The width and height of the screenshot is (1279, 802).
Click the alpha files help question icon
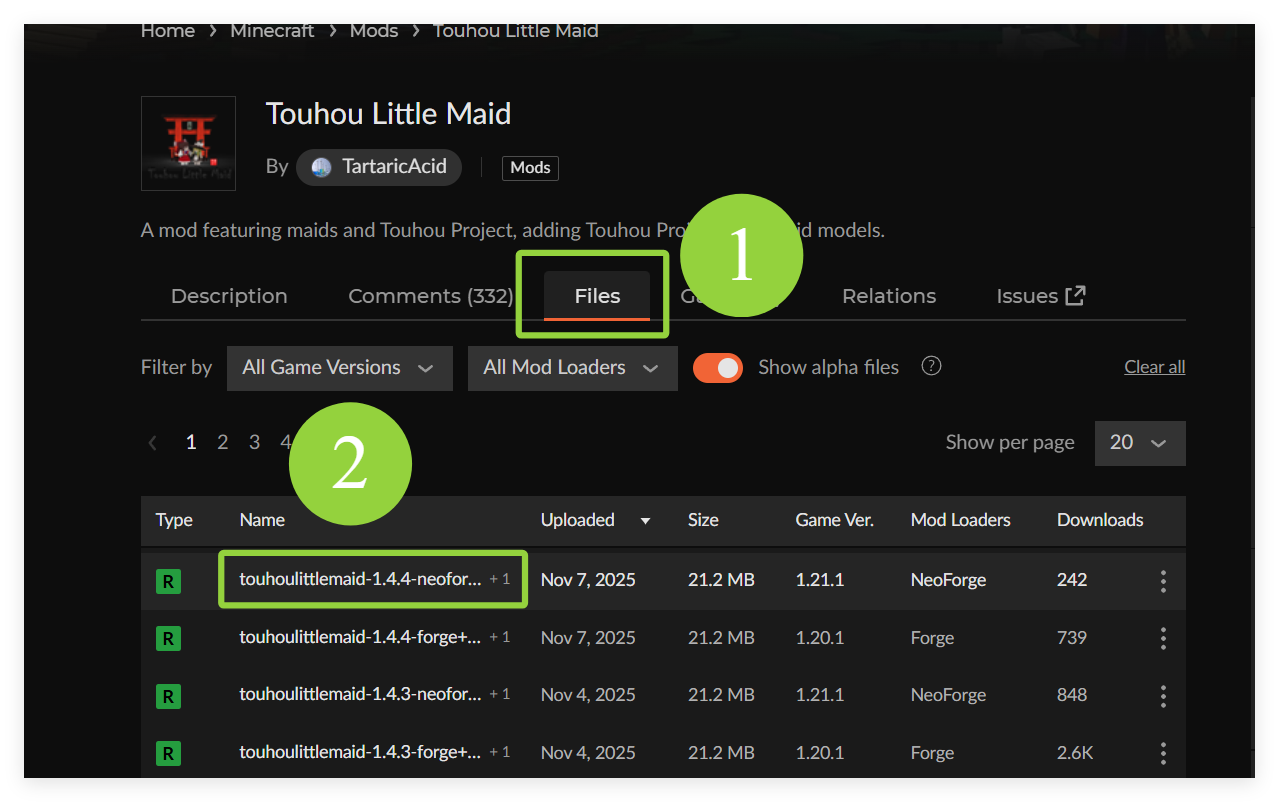pos(931,366)
